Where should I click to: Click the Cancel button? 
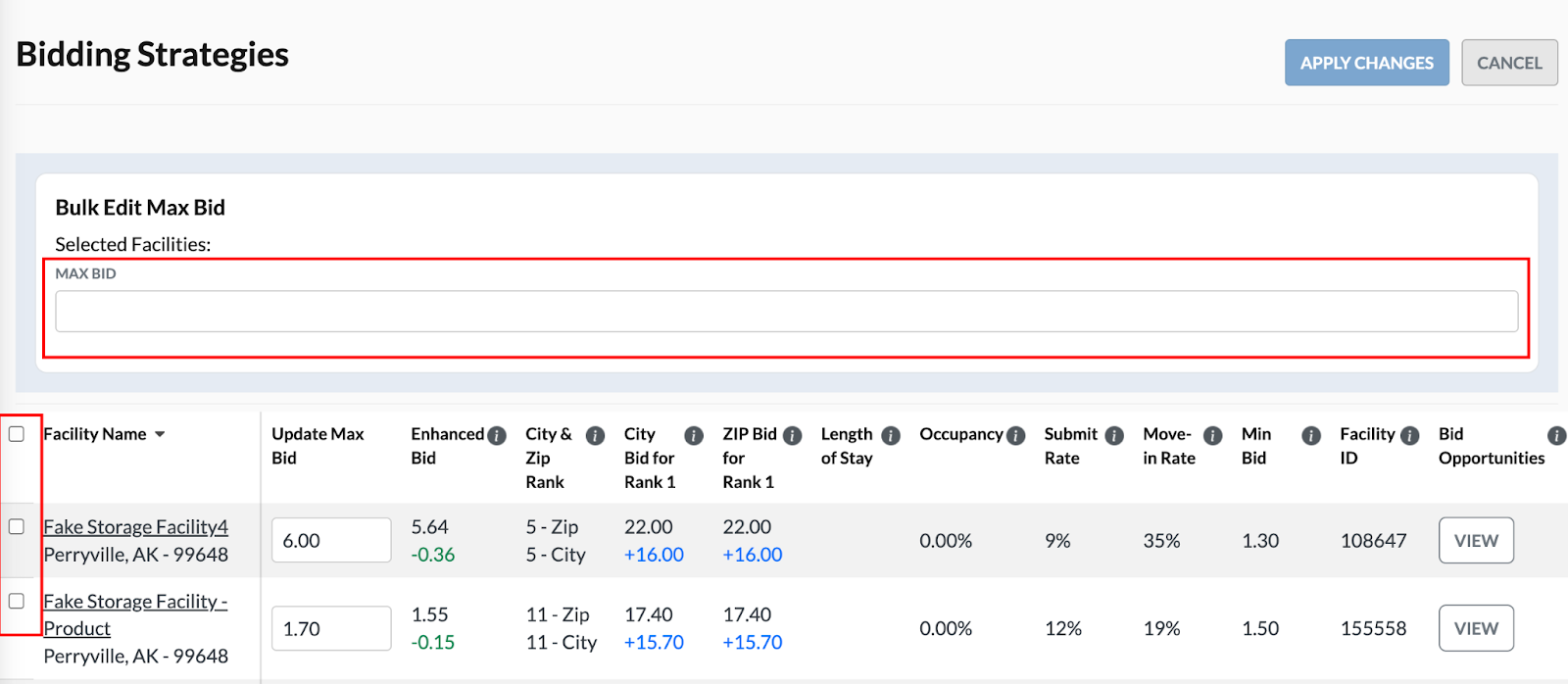tap(1509, 63)
